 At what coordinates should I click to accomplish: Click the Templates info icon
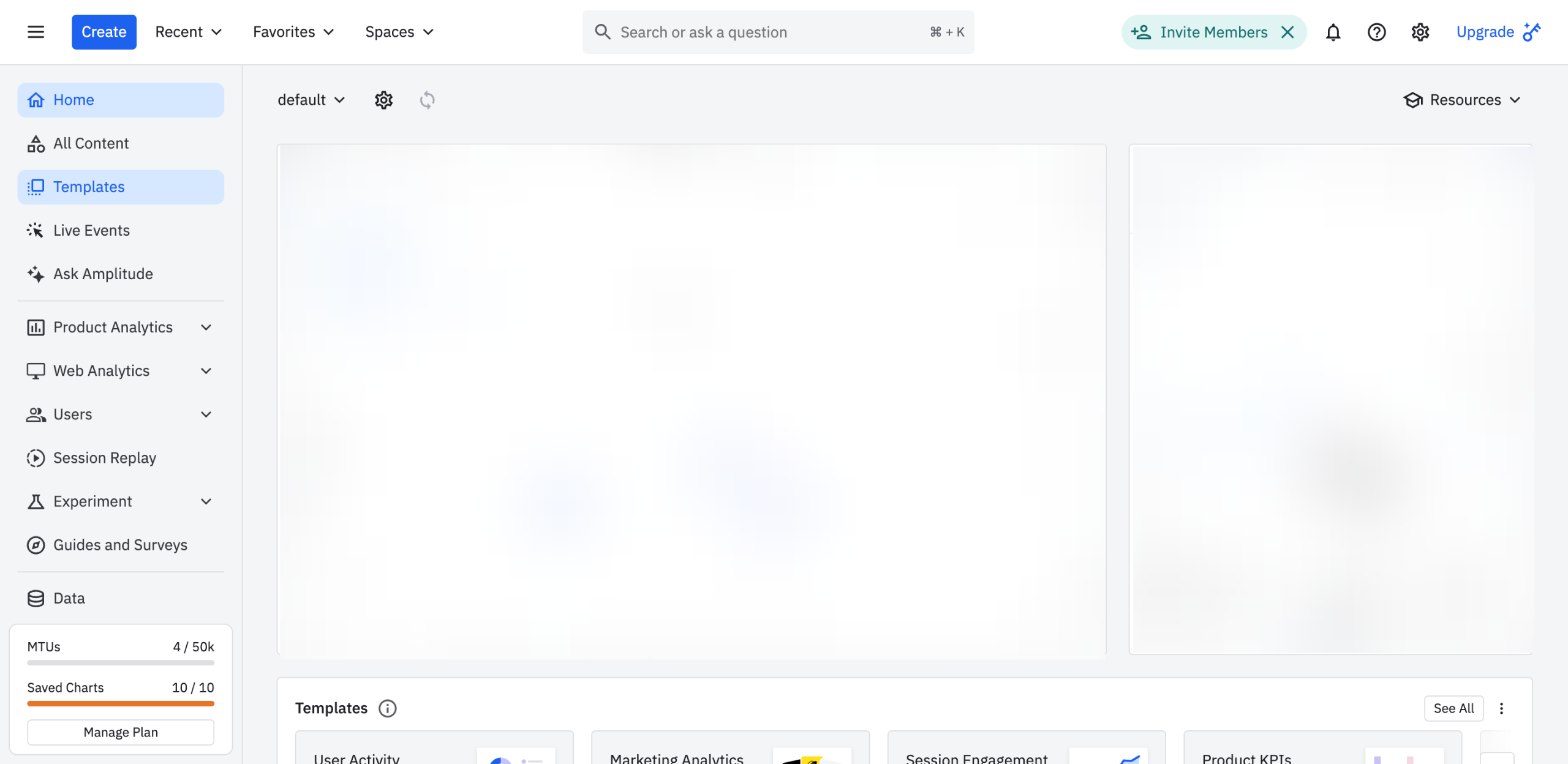387,708
